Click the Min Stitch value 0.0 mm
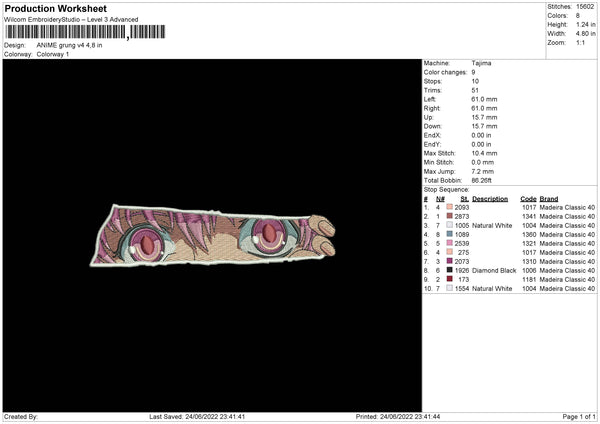The image size is (600, 424). coord(483,162)
